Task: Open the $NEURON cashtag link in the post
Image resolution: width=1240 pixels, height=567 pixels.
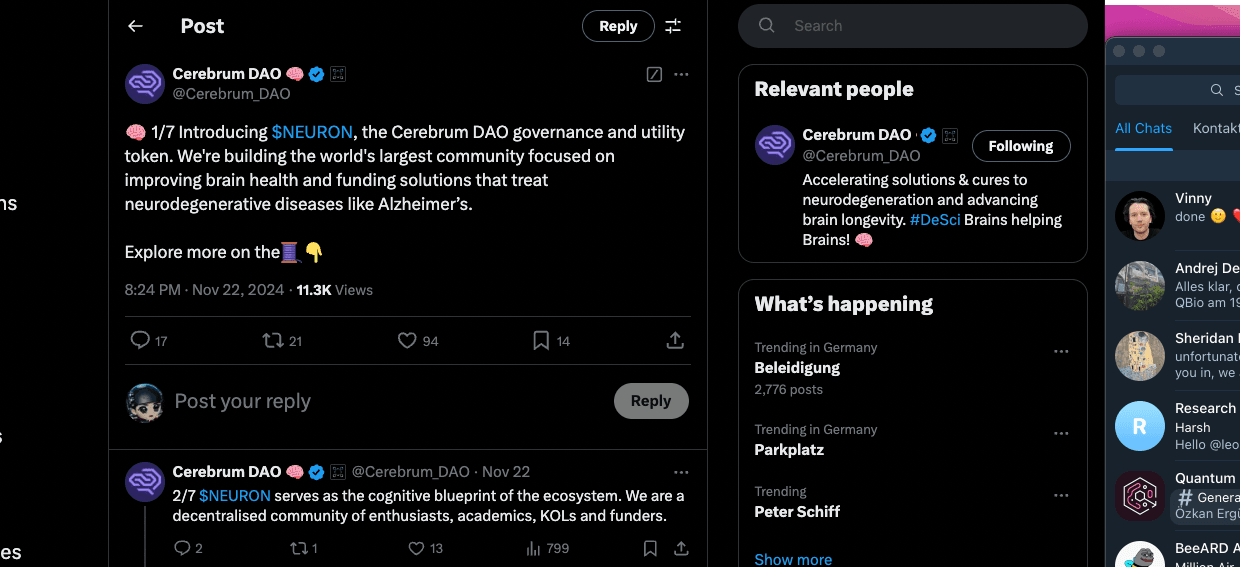Action: tap(312, 132)
